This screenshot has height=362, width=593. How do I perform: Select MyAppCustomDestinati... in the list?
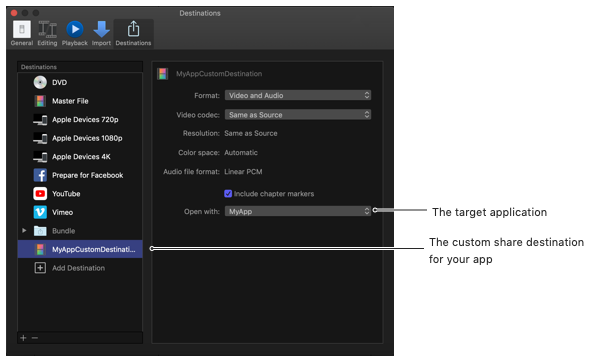click(x=93, y=249)
